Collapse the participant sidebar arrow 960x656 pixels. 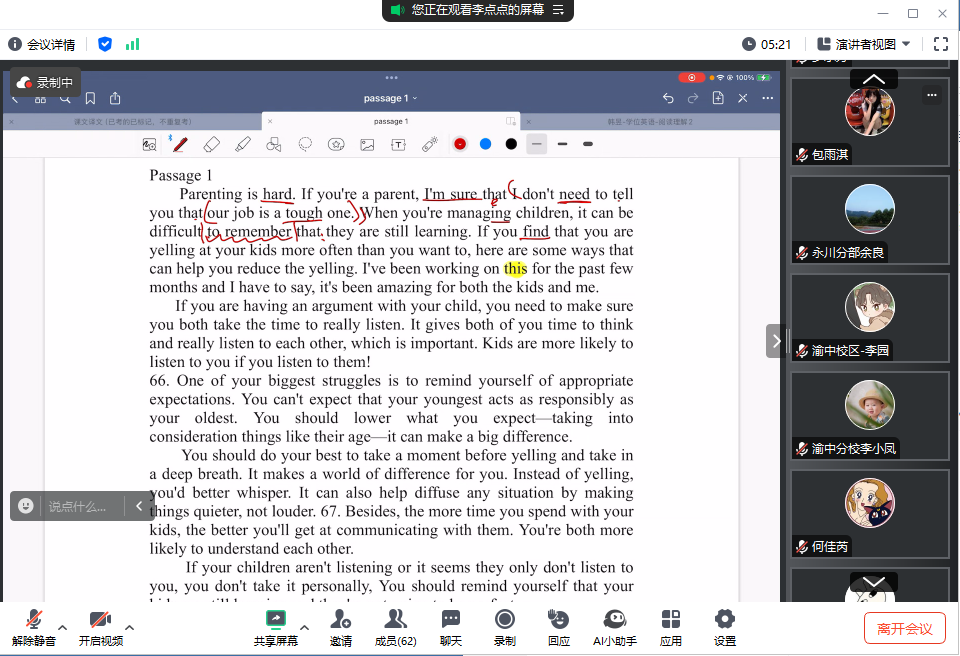click(776, 340)
